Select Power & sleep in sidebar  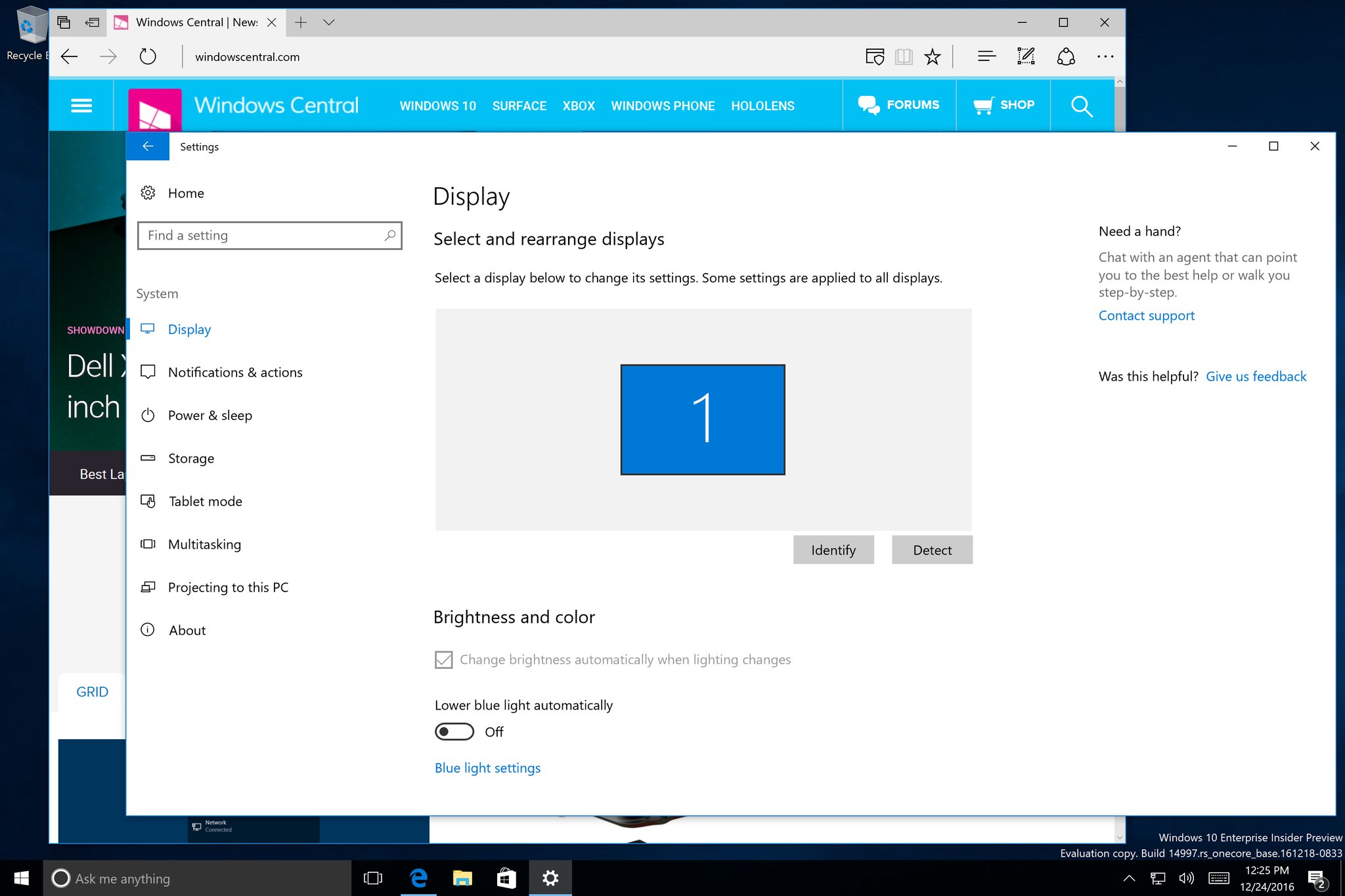point(209,416)
